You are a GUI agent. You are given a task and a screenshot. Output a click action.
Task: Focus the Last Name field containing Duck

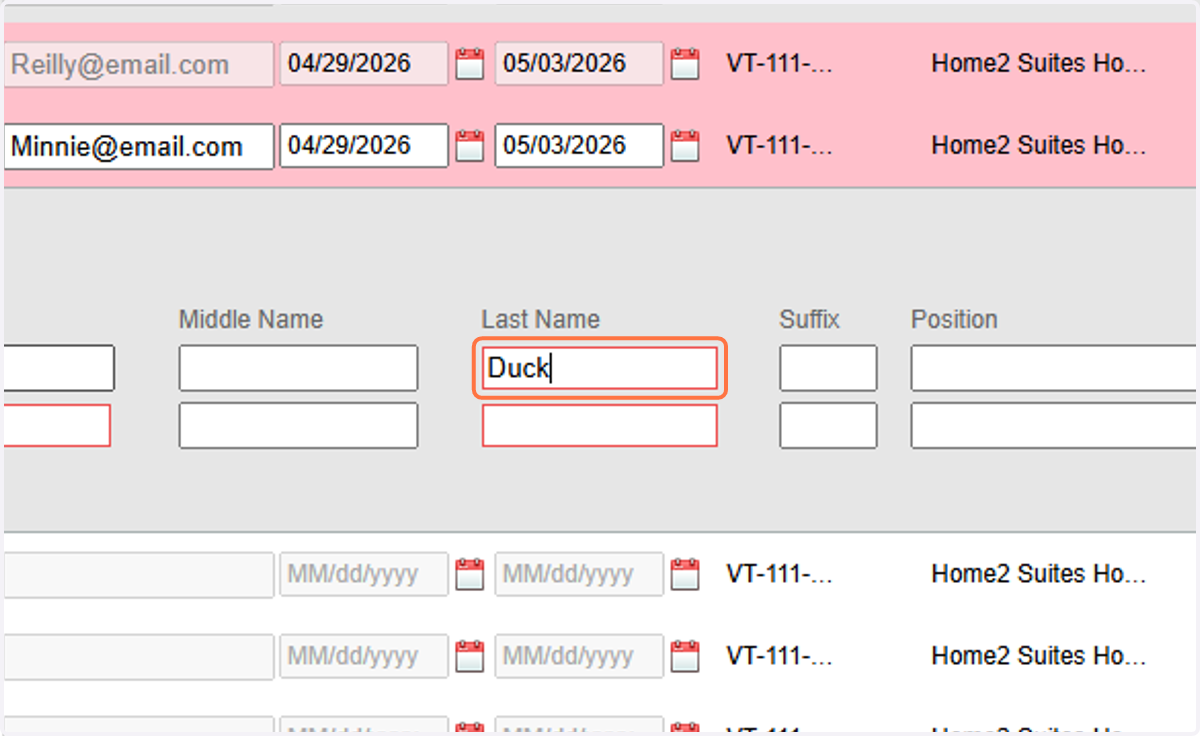pyautogui.click(x=600, y=368)
